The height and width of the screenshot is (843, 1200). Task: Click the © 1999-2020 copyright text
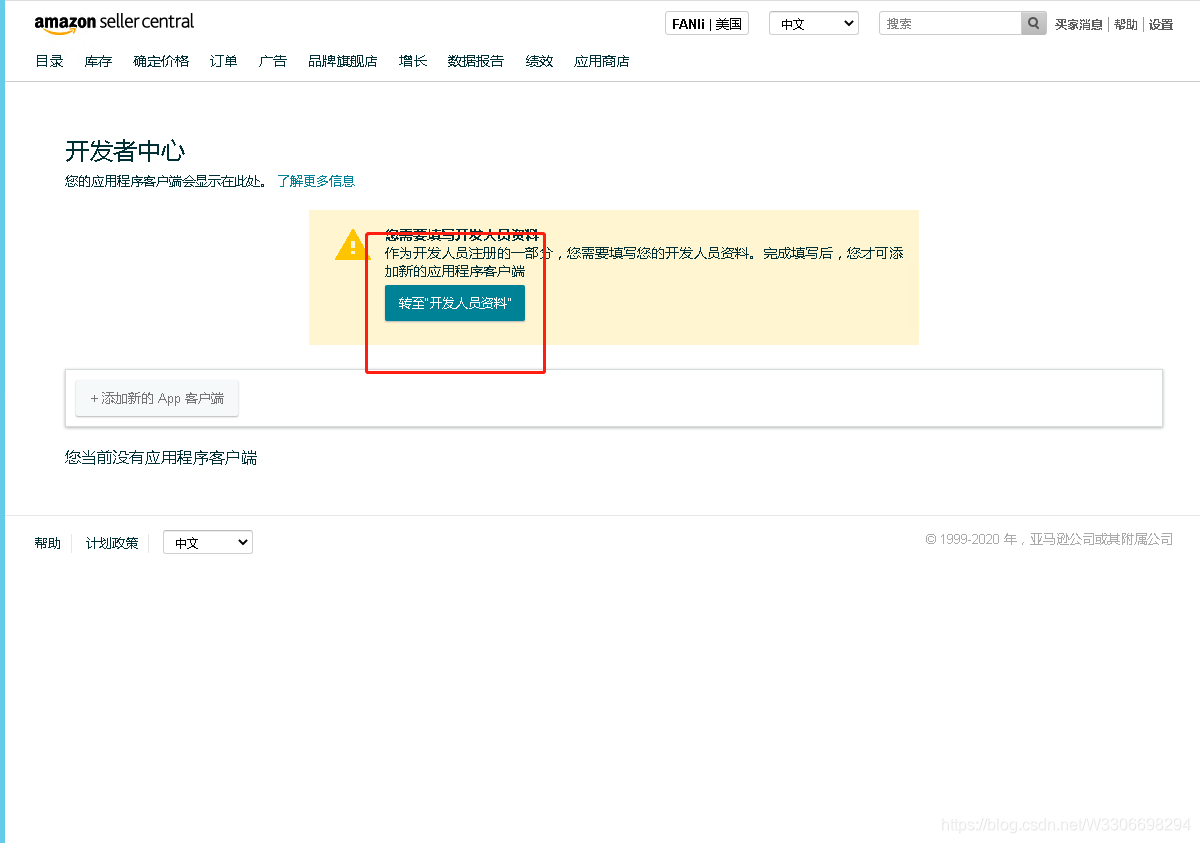[x=1049, y=539]
